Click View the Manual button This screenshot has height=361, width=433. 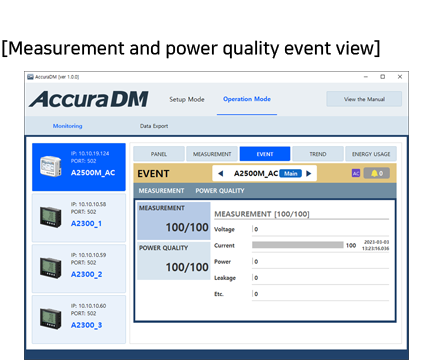coord(364,99)
